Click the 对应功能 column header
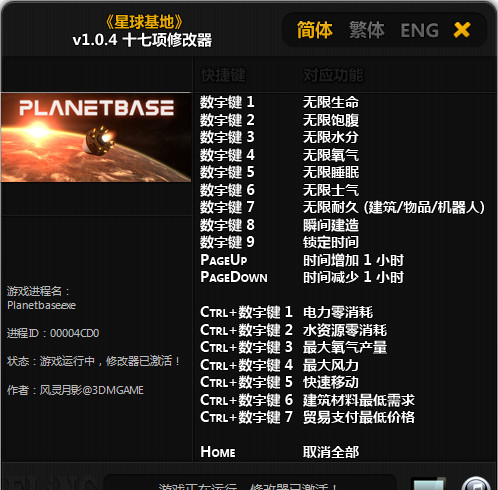Screen dimensions: 498x490 [x=333, y=75]
